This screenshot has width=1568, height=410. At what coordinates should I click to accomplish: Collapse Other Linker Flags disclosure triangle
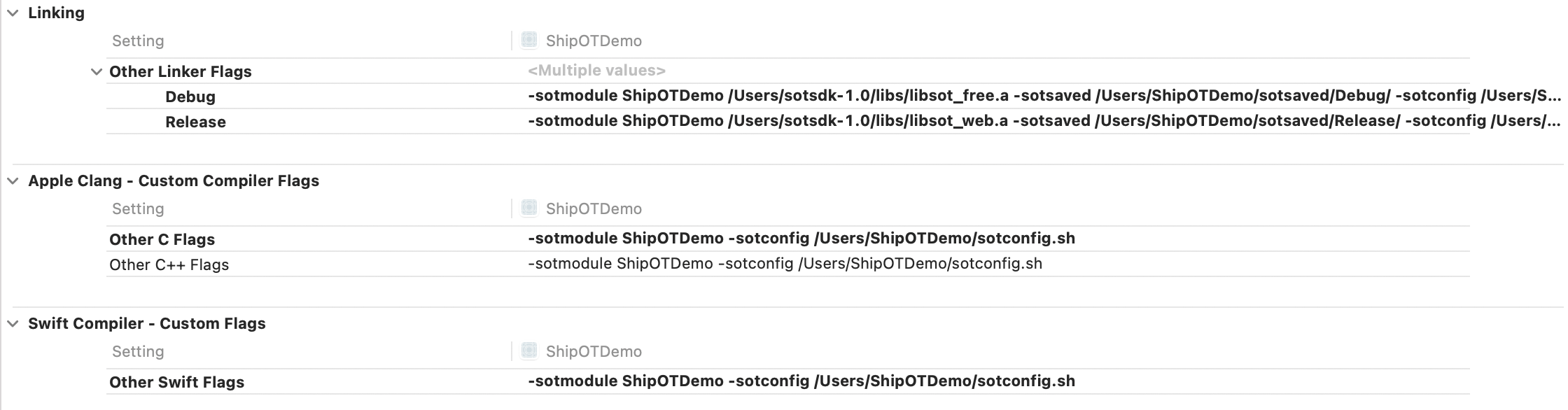click(97, 71)
